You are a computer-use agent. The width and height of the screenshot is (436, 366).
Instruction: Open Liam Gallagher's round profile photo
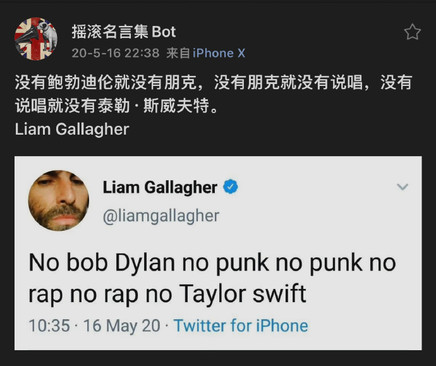[59, 201]
